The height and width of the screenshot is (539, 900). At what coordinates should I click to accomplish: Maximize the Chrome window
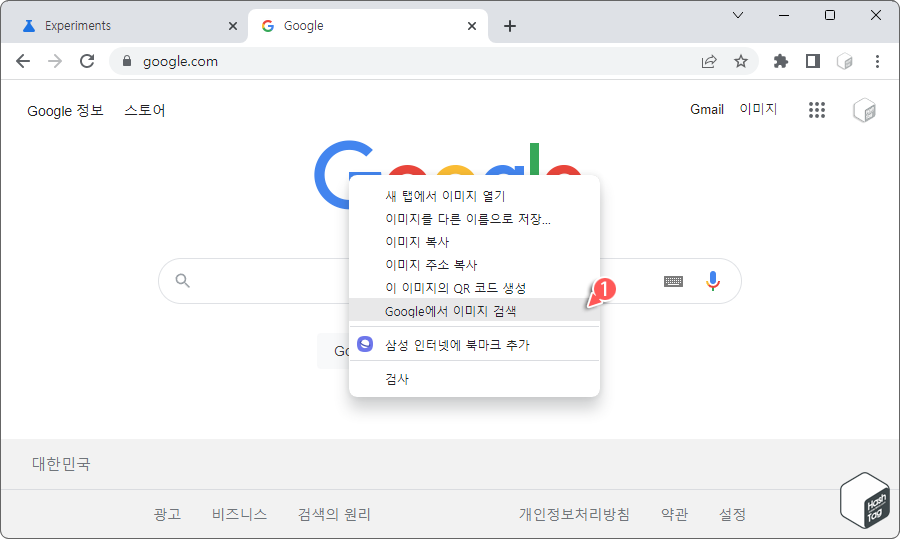[x=830, y=15]
